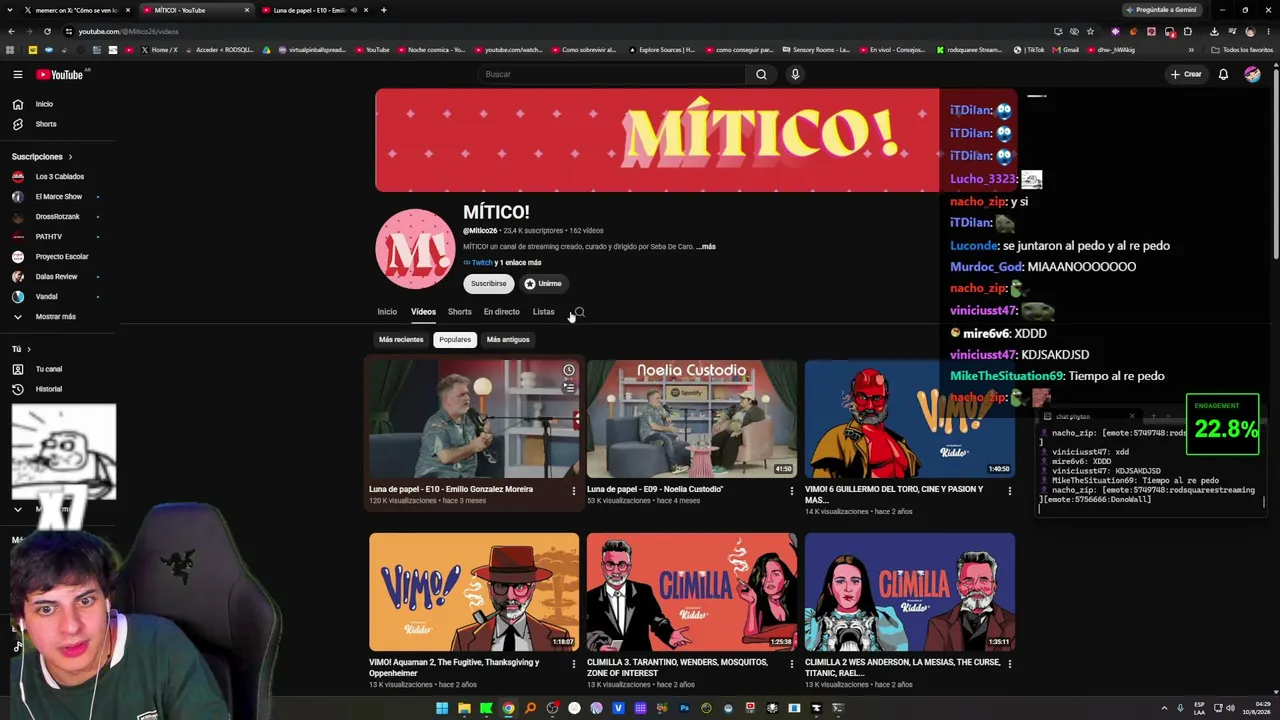Open 'Luna de papel - E09 - Noelia Custodio' title
This screenshot has width=1280, height=720.
click(x=655, y=490)
